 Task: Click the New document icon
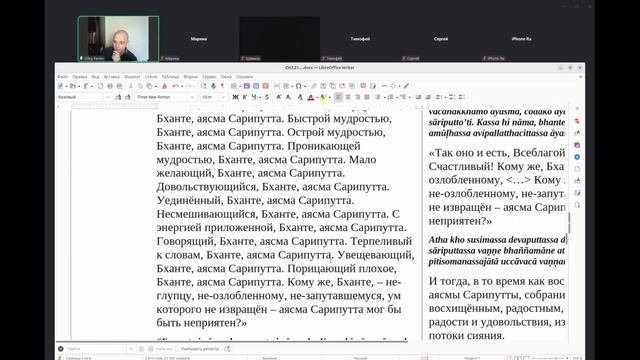60,86
